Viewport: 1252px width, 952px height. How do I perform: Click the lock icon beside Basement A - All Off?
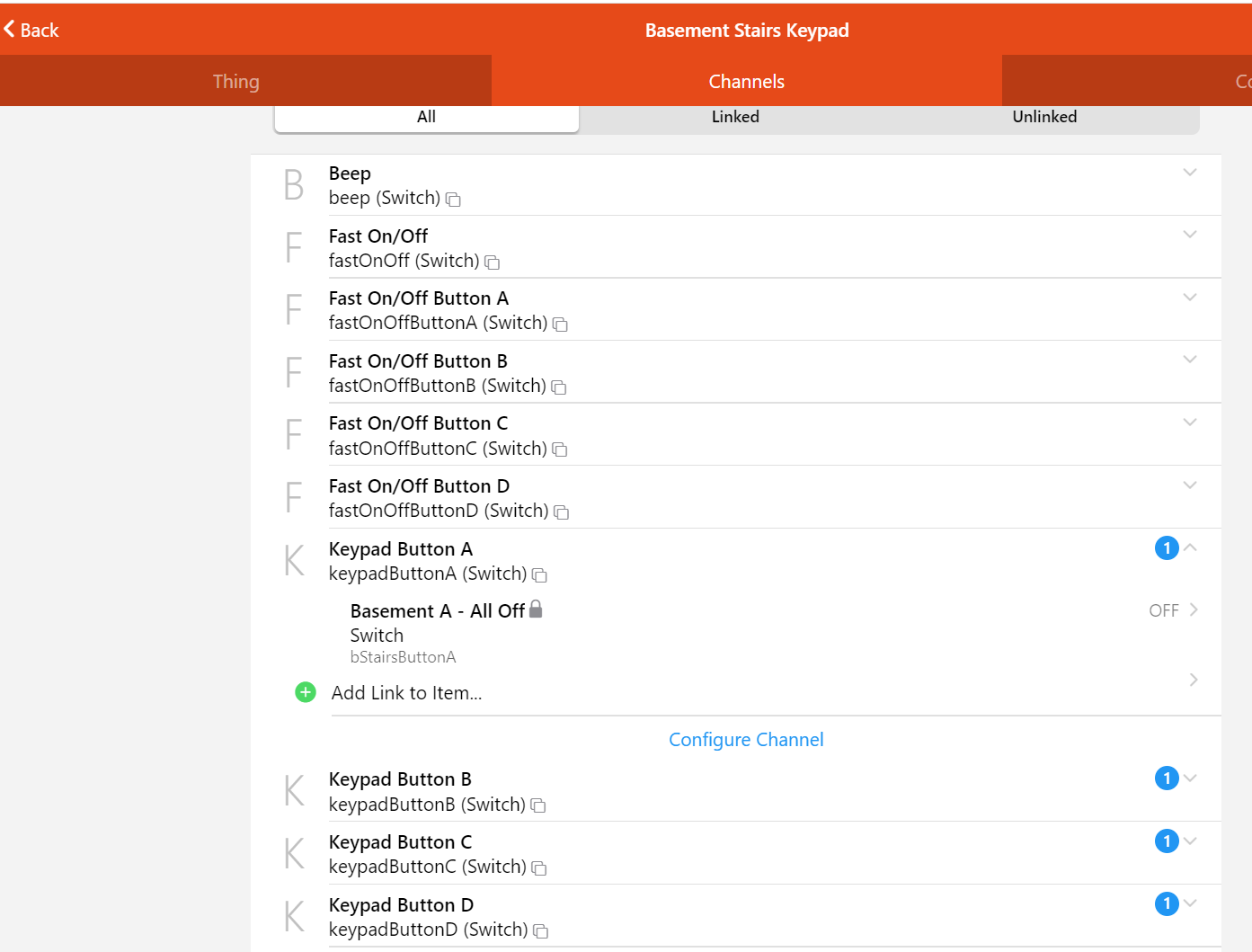tap(536, 609)
